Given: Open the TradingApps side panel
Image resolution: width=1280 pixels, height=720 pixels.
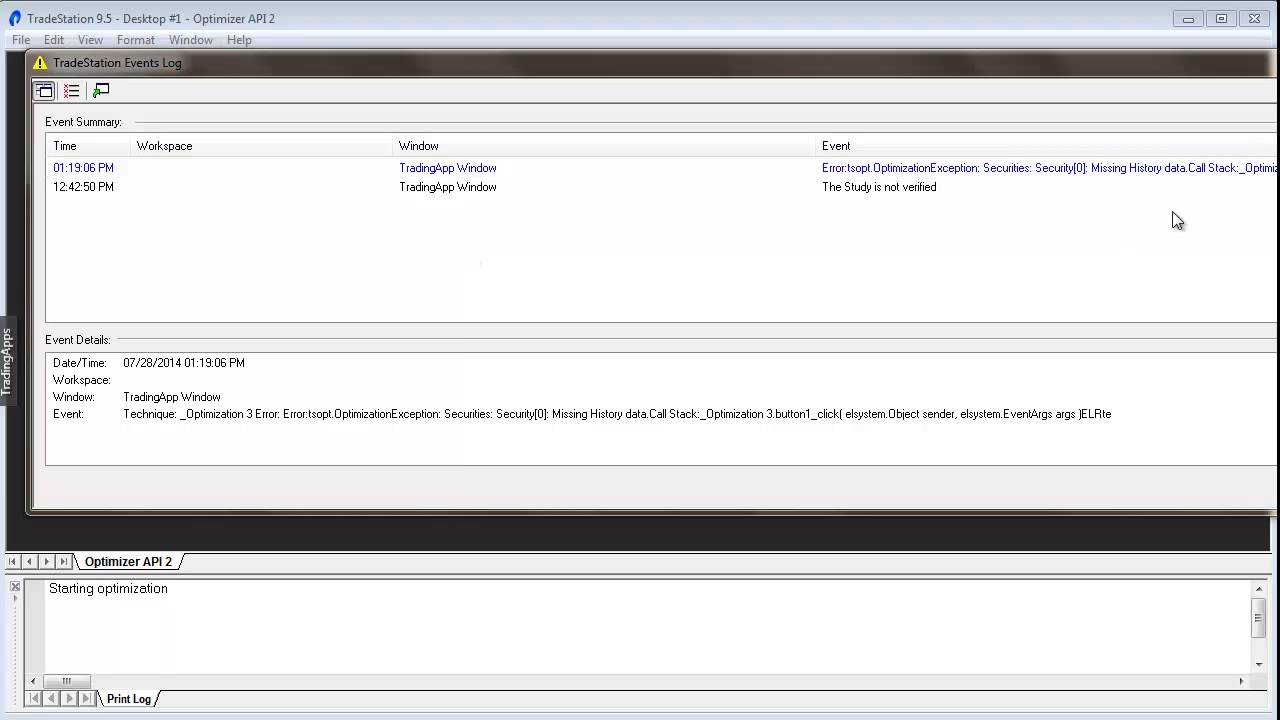Looking at the screenshot, I should click(x=6, y=361).
